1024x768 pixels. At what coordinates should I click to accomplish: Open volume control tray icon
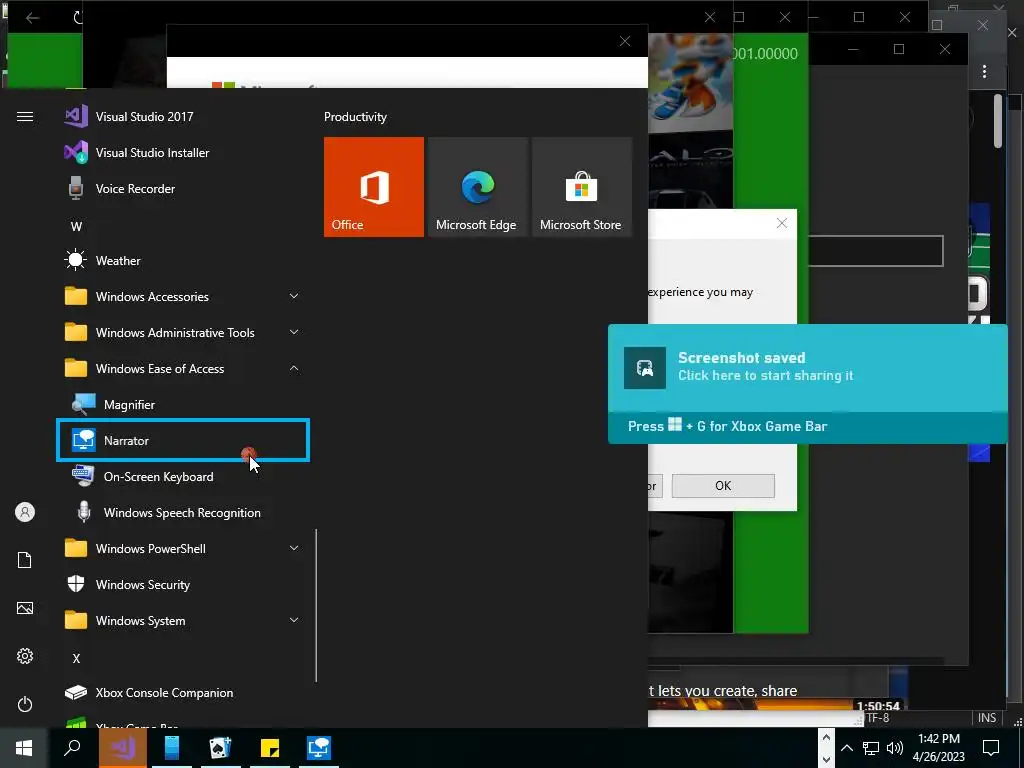(895, 748)
